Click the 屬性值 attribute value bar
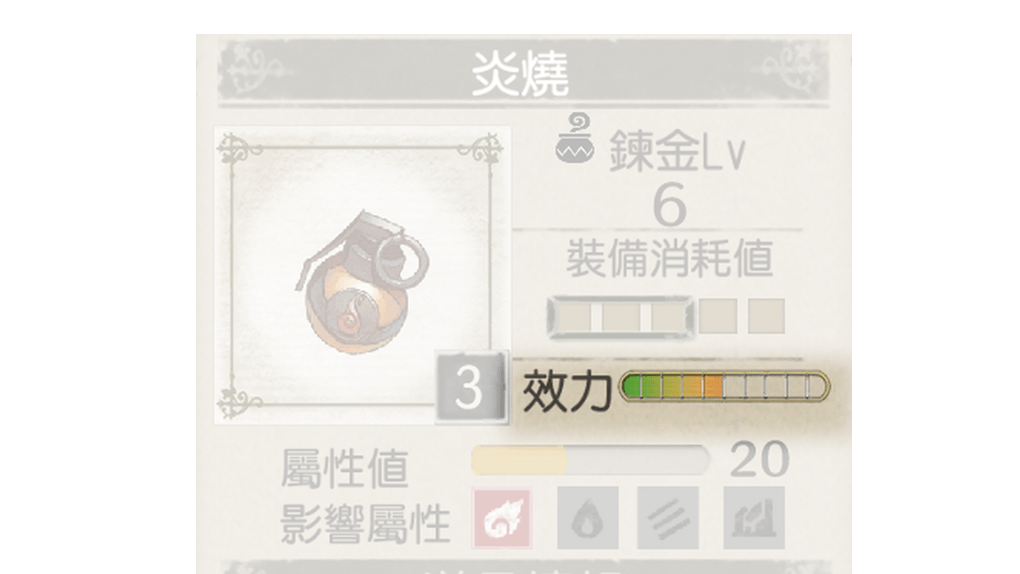 point(590,460)
